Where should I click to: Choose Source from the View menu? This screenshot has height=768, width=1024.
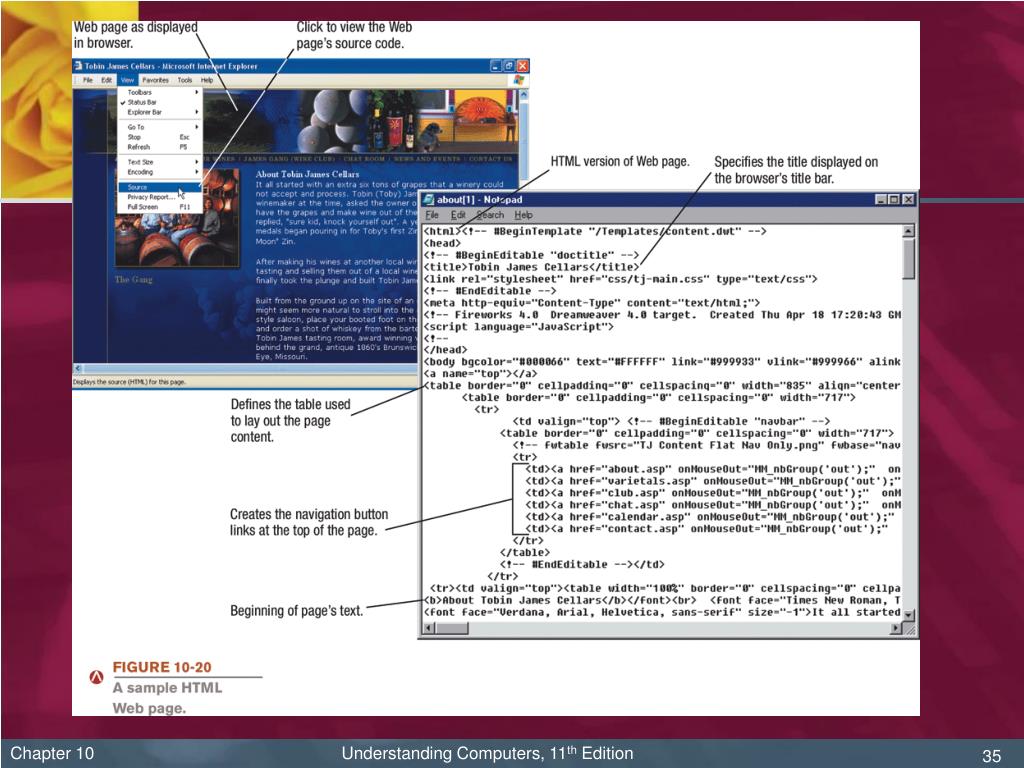[160, 187]
